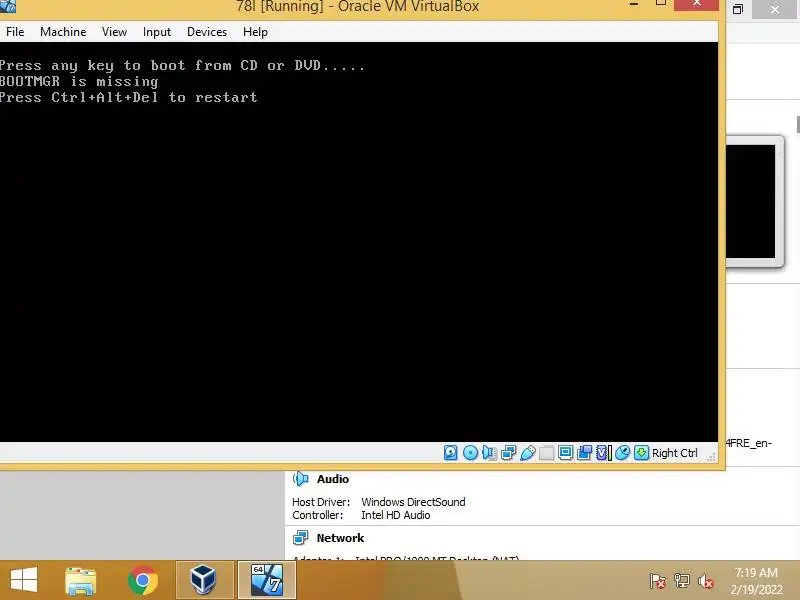Maximize the VirtualBox VM window
The image size is (800, 600).
coord(661,4)
